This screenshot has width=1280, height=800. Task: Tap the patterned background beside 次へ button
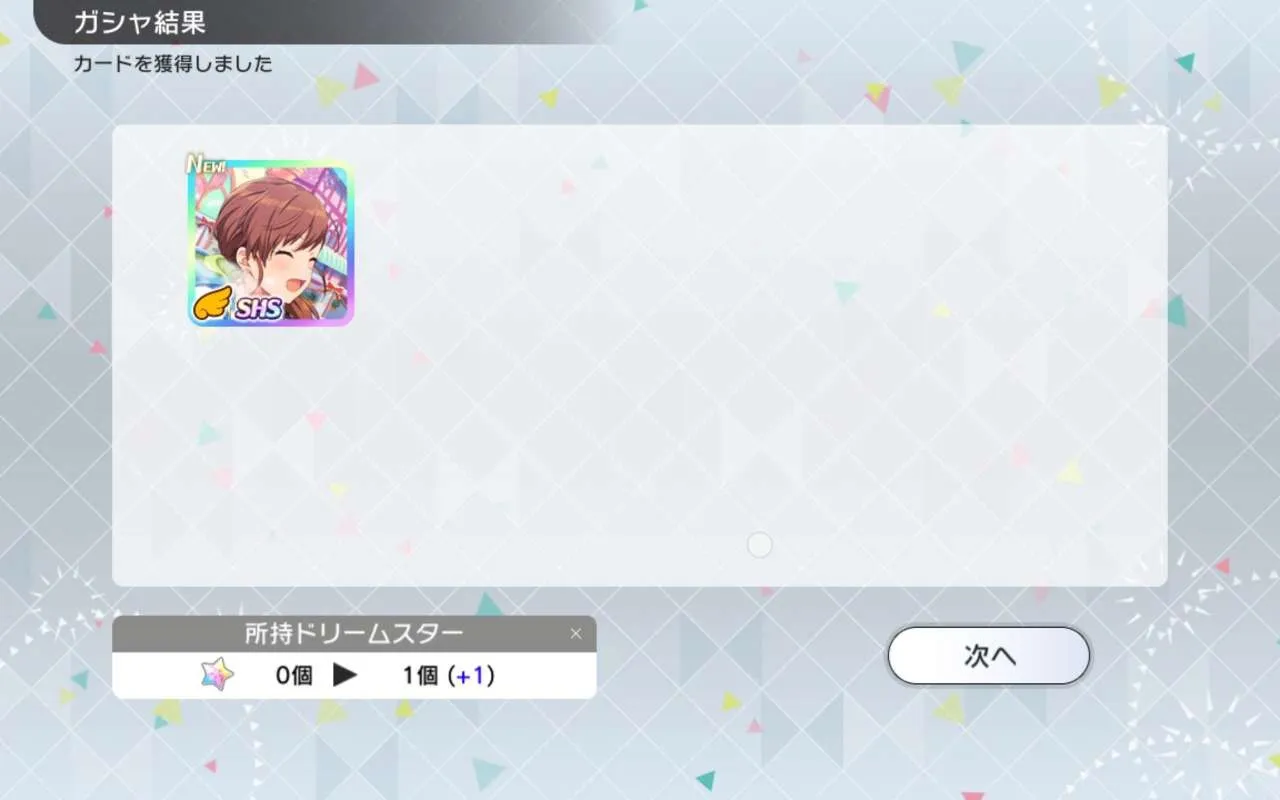1180,656
